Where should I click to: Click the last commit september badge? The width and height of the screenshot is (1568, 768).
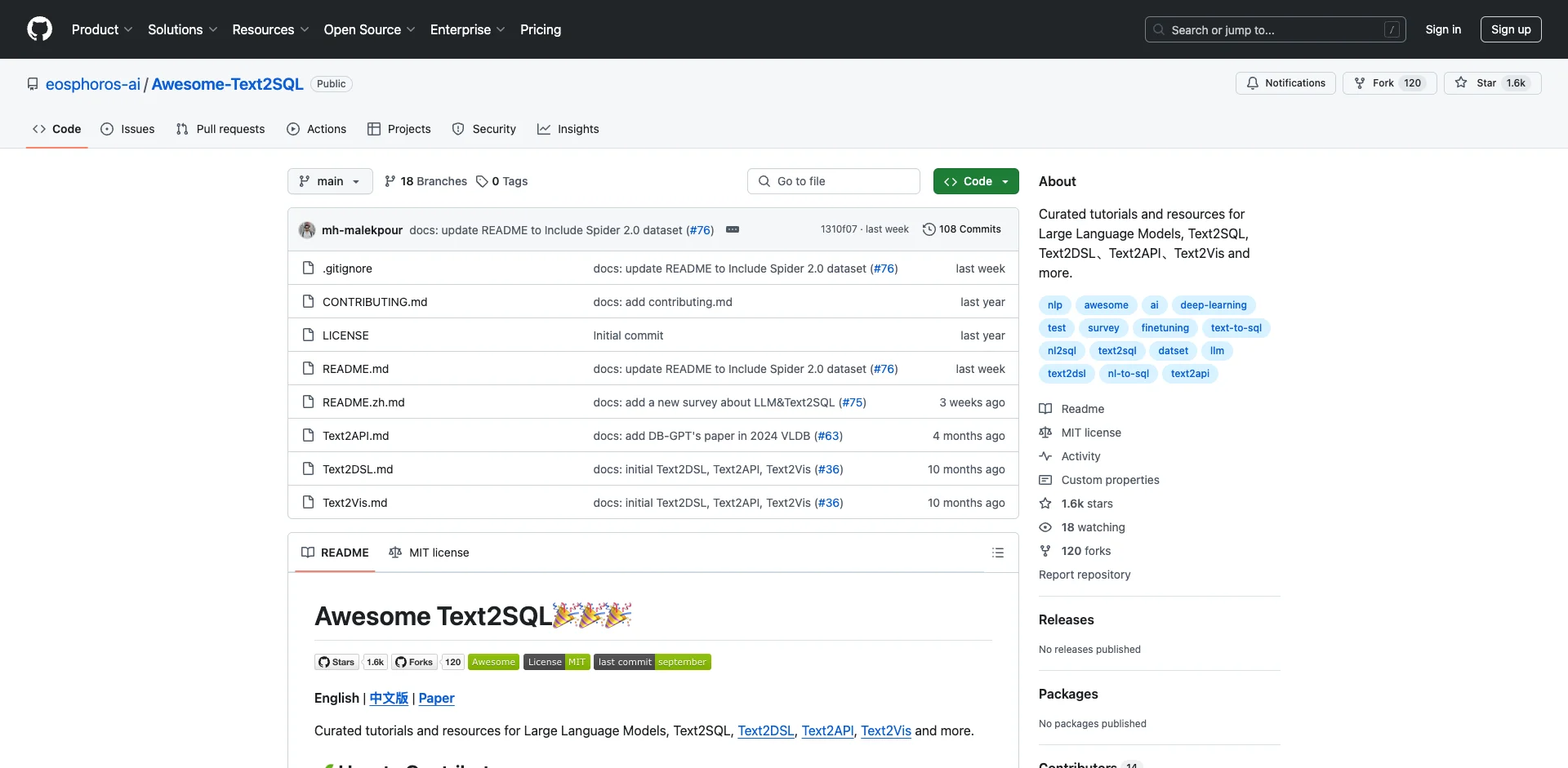point(653,662)
